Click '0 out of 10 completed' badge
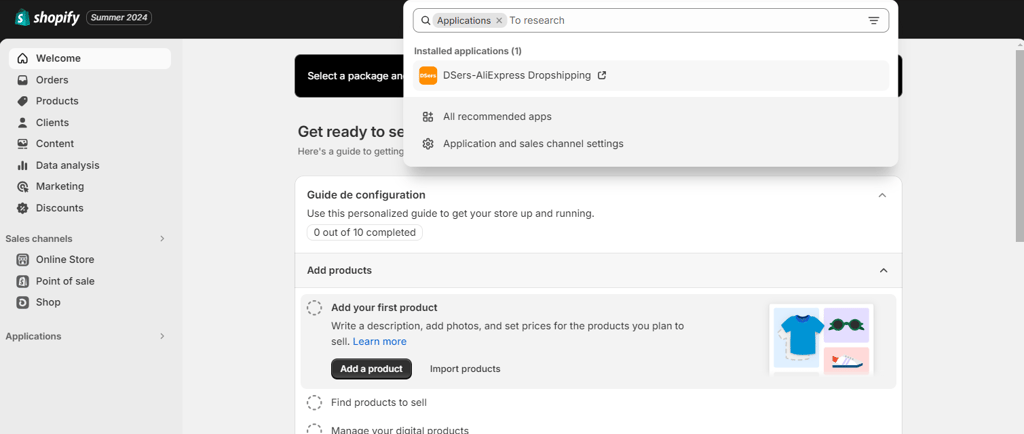The width and height of the screenshot is (1024, 434). tap(364, 232)
